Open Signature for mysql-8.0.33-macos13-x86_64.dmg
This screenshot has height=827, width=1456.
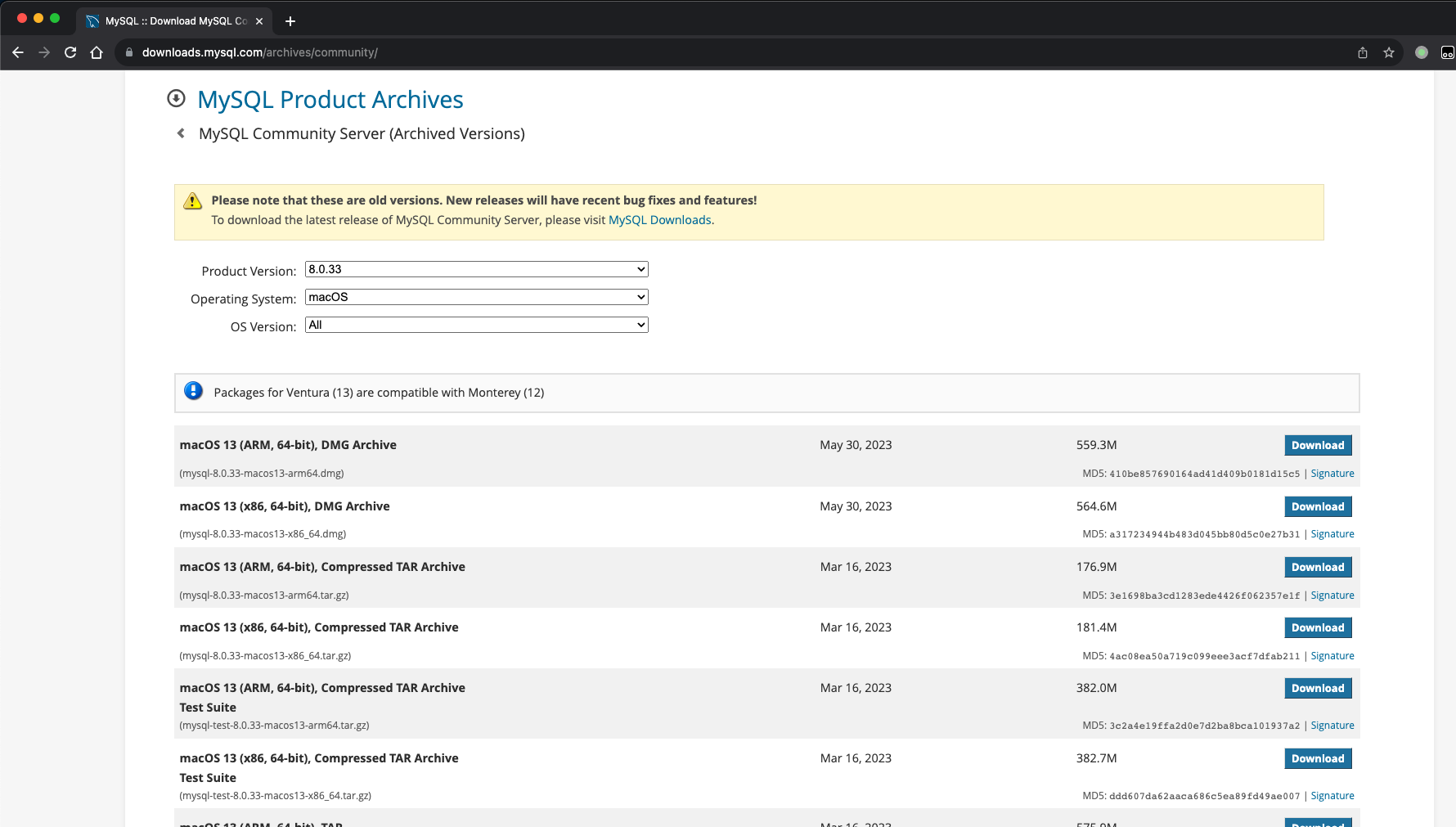tap(1332, 534)
